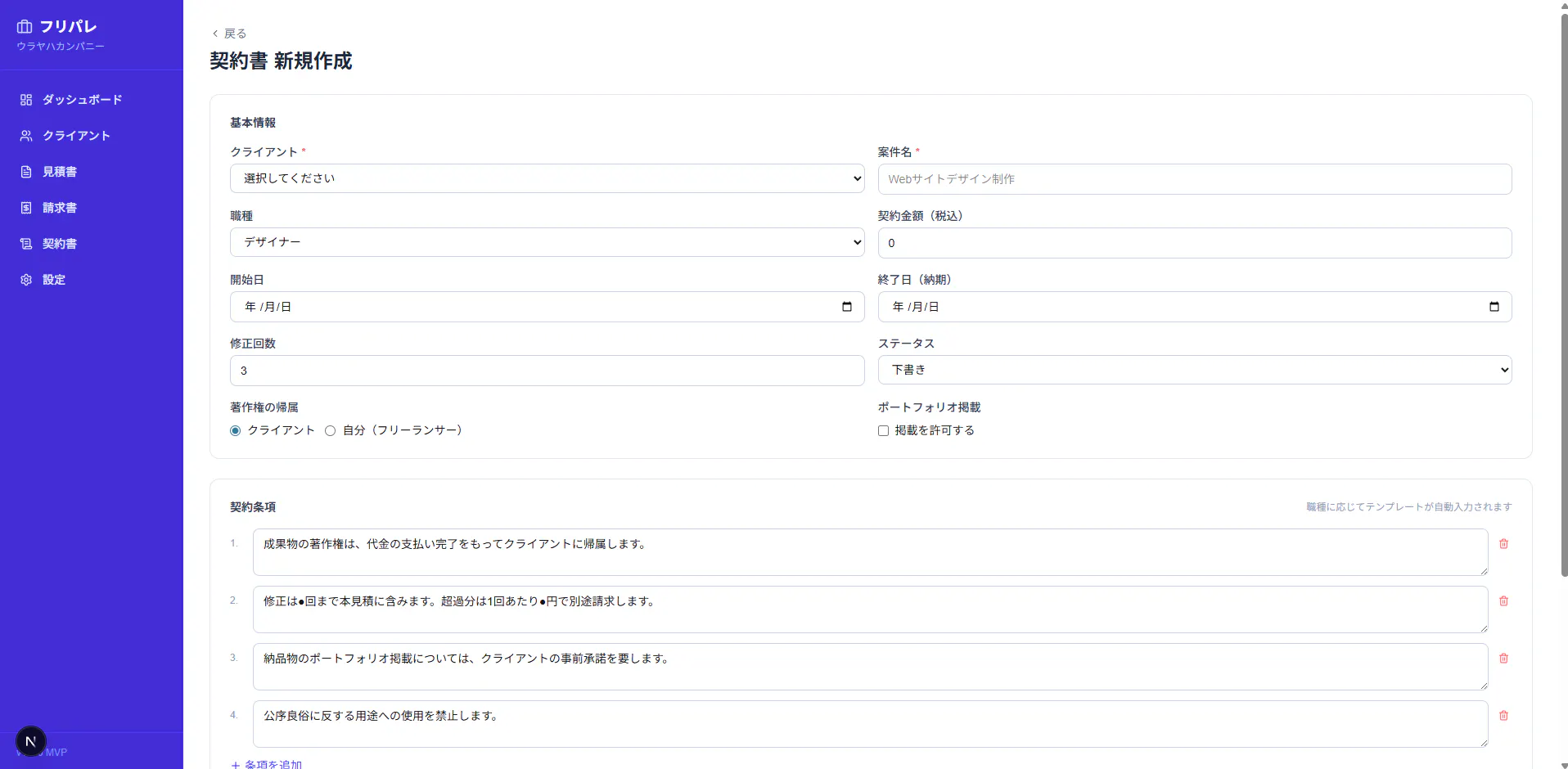Viewport: 1568px width, 769px height.
Task: Open 請求書 in sidebar menu
Action: [92, 208]
